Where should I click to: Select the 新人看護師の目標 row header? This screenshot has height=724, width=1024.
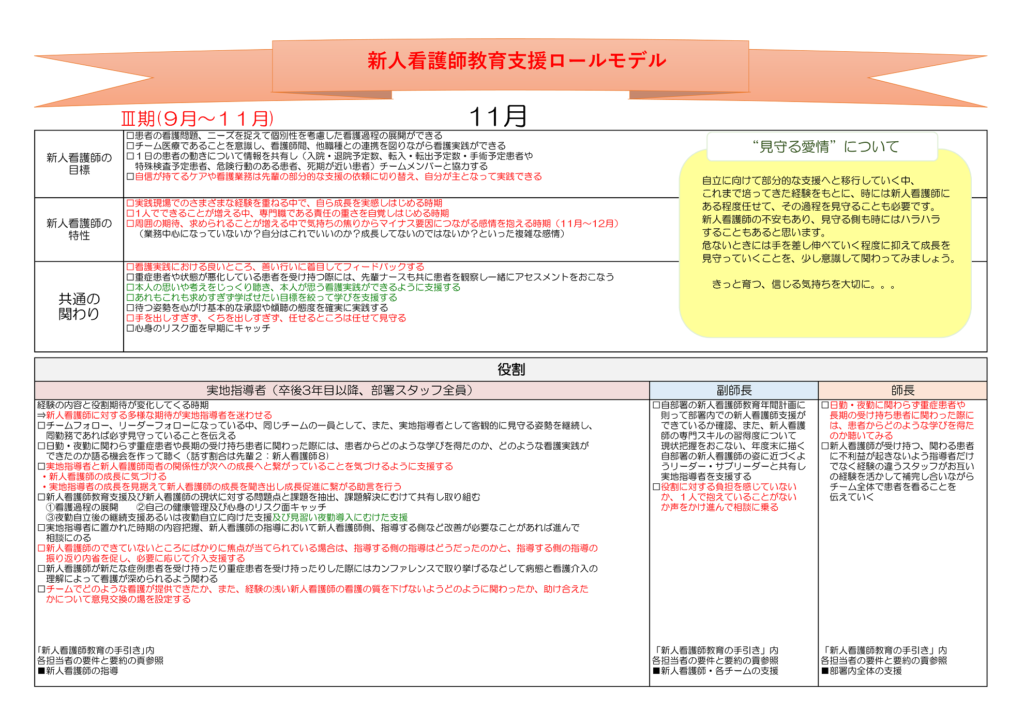[79, 164]
